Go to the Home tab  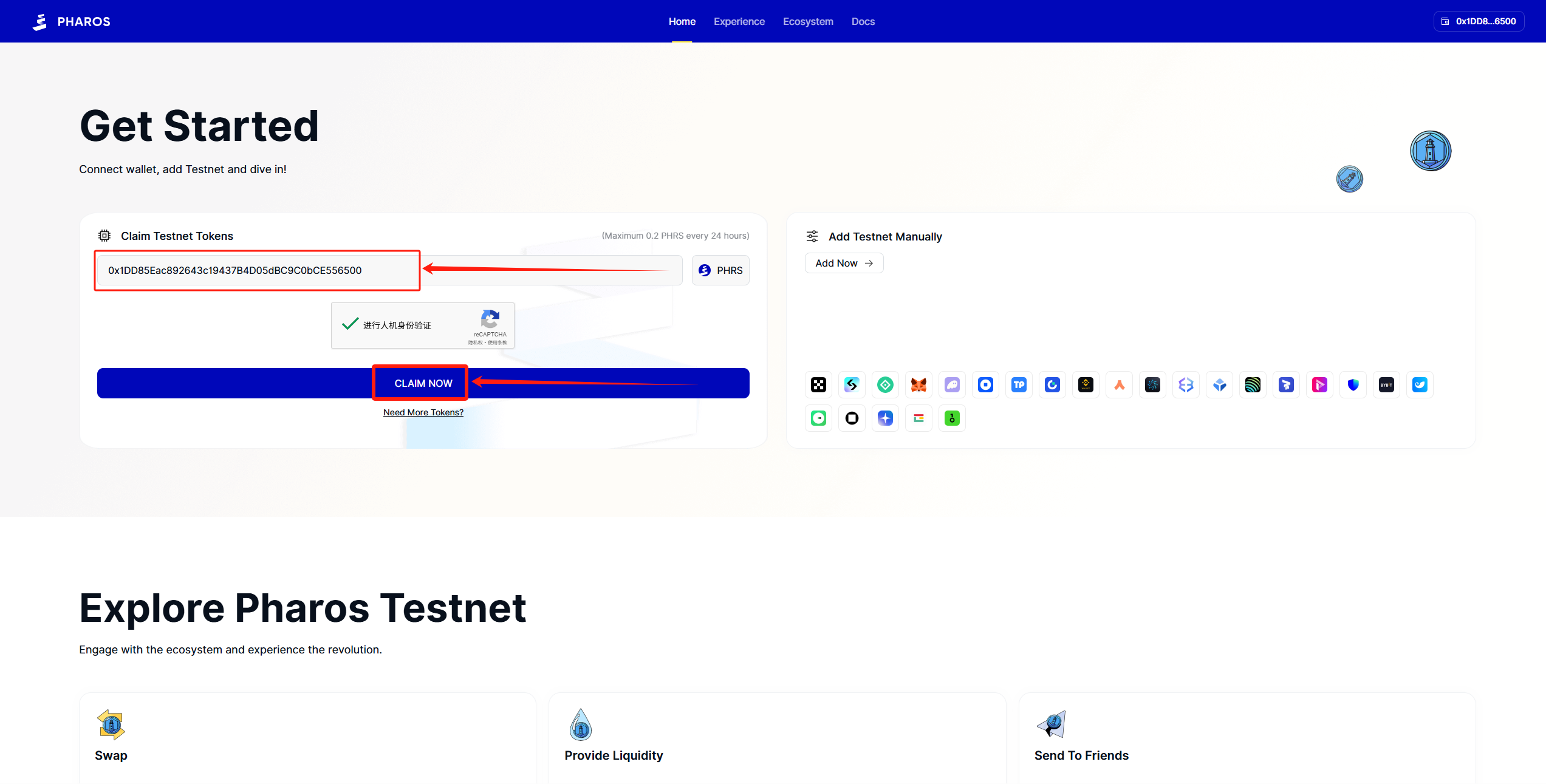tap(682, 21)
